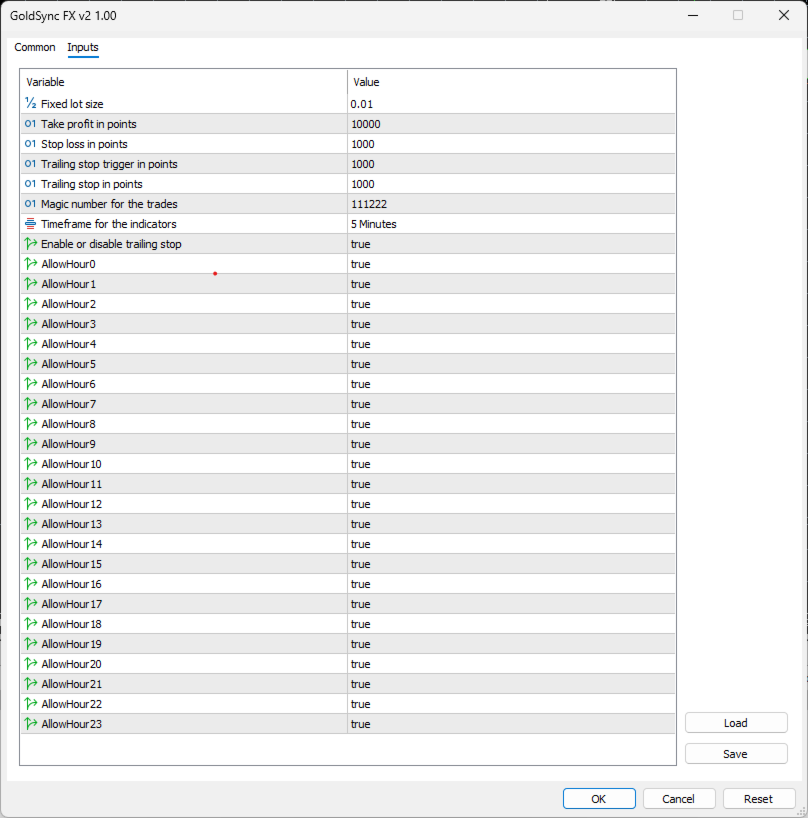
Task: Select the Trailing stop trigger value 1000
Action: tap(363, 164)
